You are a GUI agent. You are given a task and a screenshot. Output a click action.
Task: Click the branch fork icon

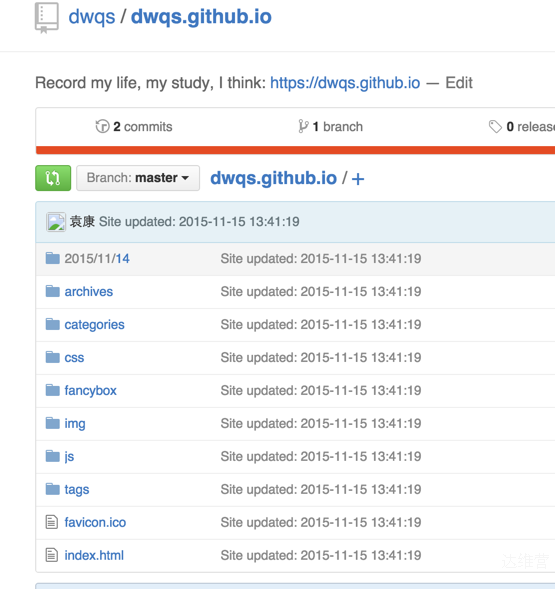(303, 127)
